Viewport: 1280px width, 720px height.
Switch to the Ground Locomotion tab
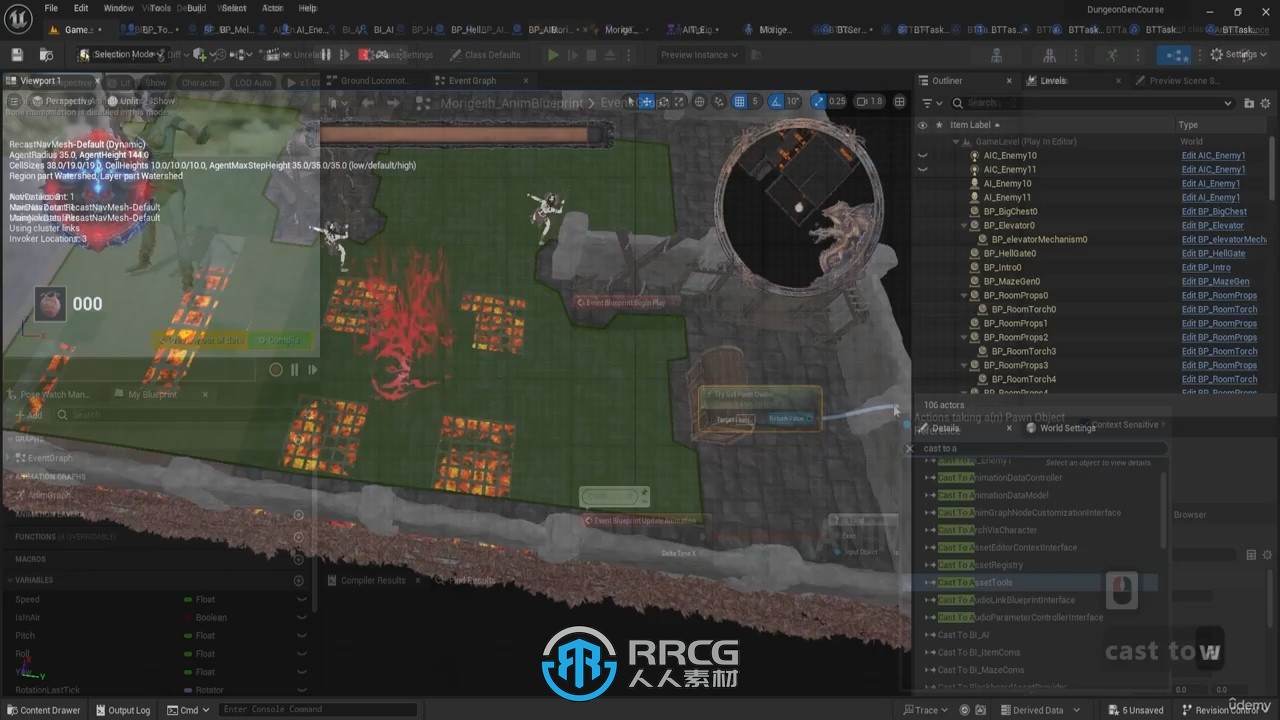tap(375, 81)
